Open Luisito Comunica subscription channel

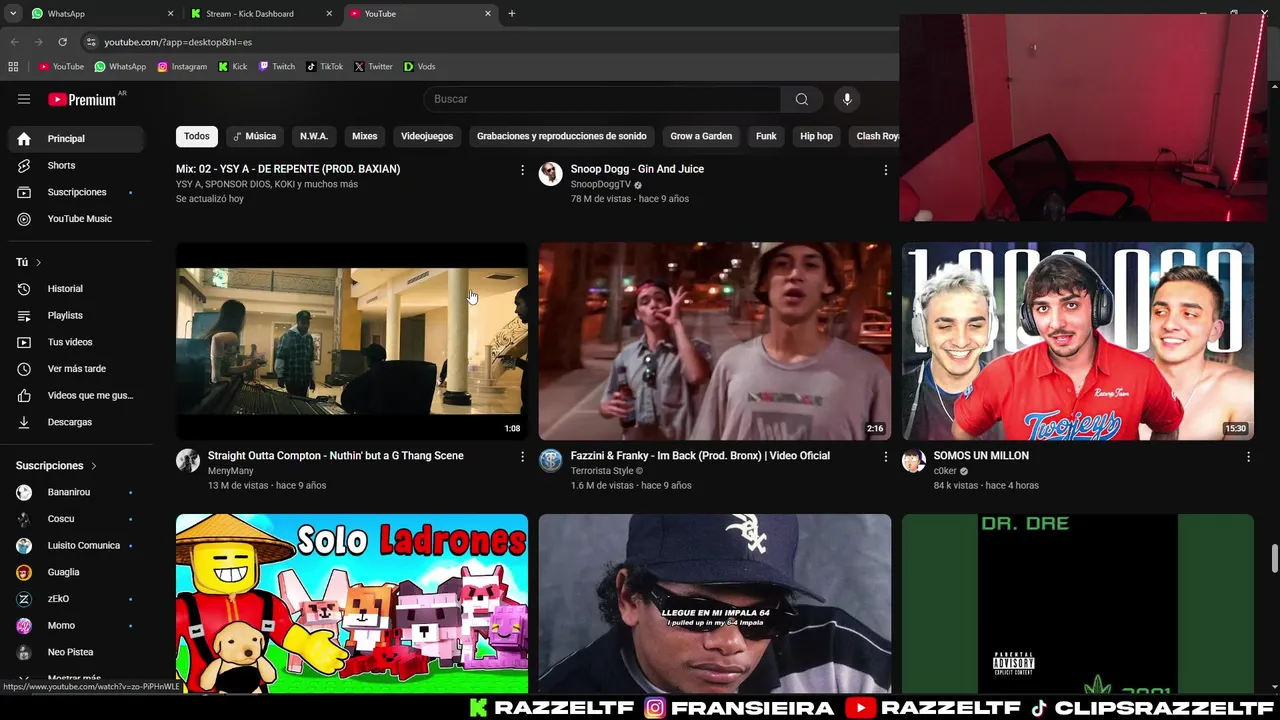click(76, 546)
